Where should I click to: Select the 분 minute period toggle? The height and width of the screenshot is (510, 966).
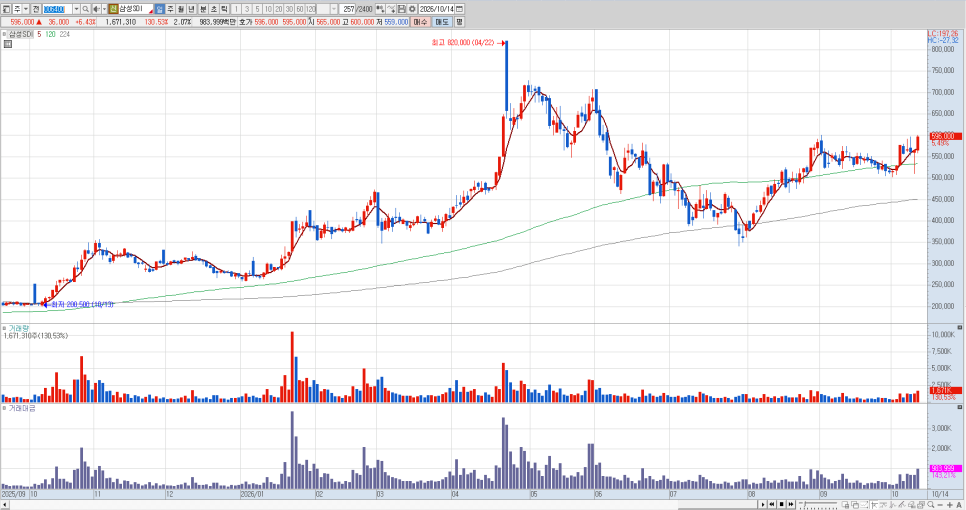[x=203, y=9]
